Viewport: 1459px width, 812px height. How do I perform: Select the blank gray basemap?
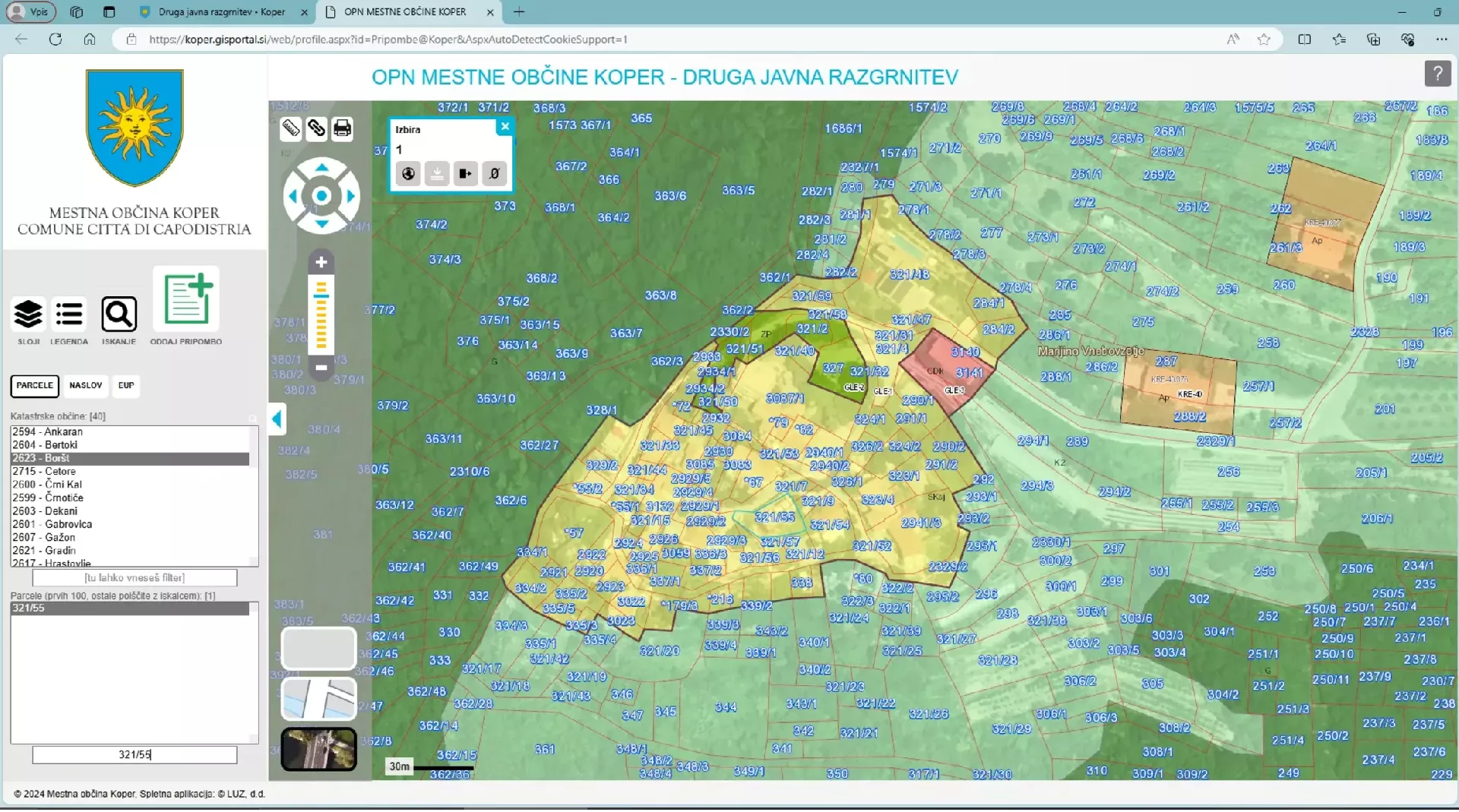(318, 648)
